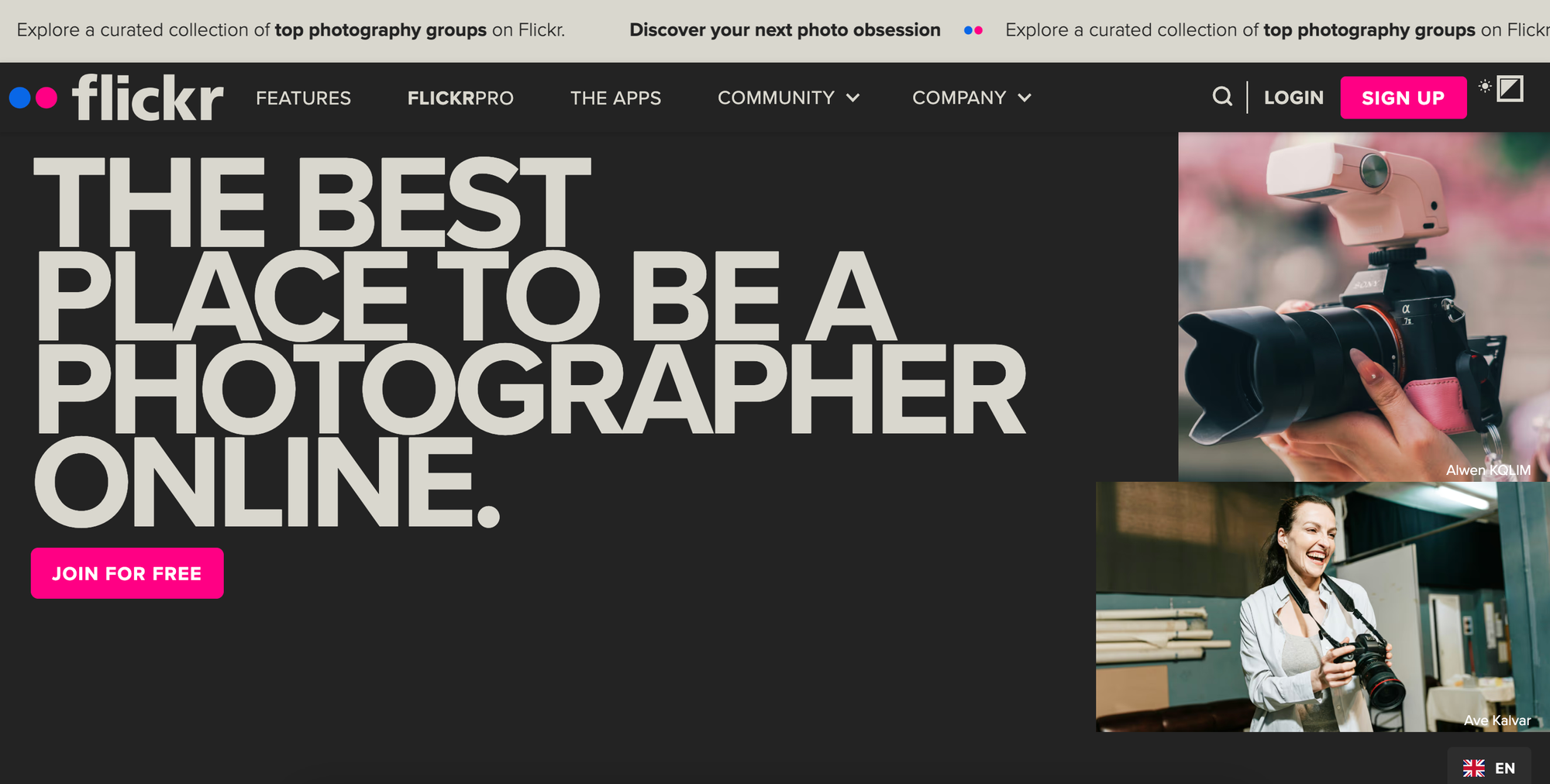Viewport: 1550px width, 784px height.
Task: Click the Flickr logo in the navbar
Action: (x=116, y=98)
